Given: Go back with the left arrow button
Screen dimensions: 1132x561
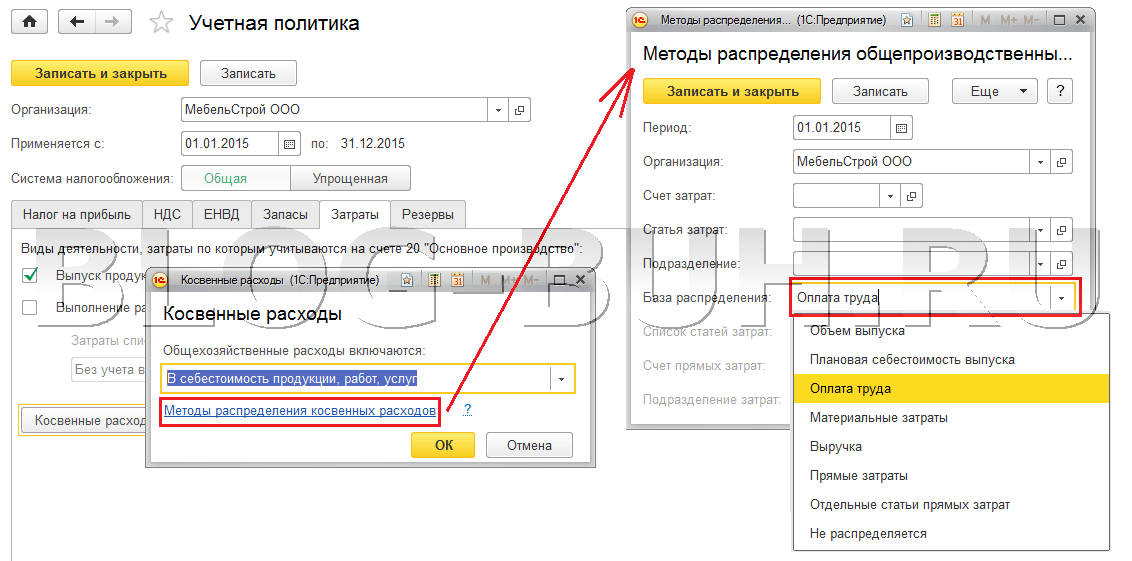Looking at the screenshot, I should 78,22.
